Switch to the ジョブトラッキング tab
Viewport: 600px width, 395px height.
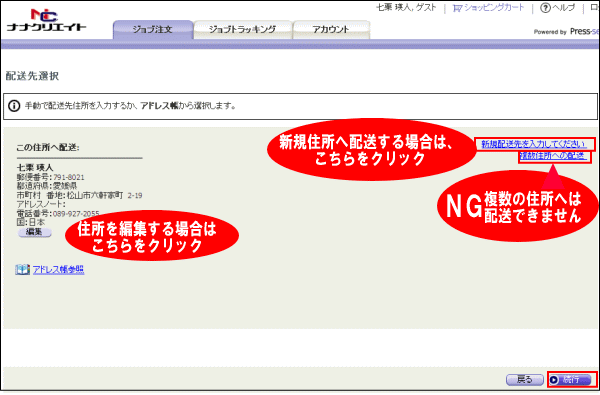tap(243, 29)
